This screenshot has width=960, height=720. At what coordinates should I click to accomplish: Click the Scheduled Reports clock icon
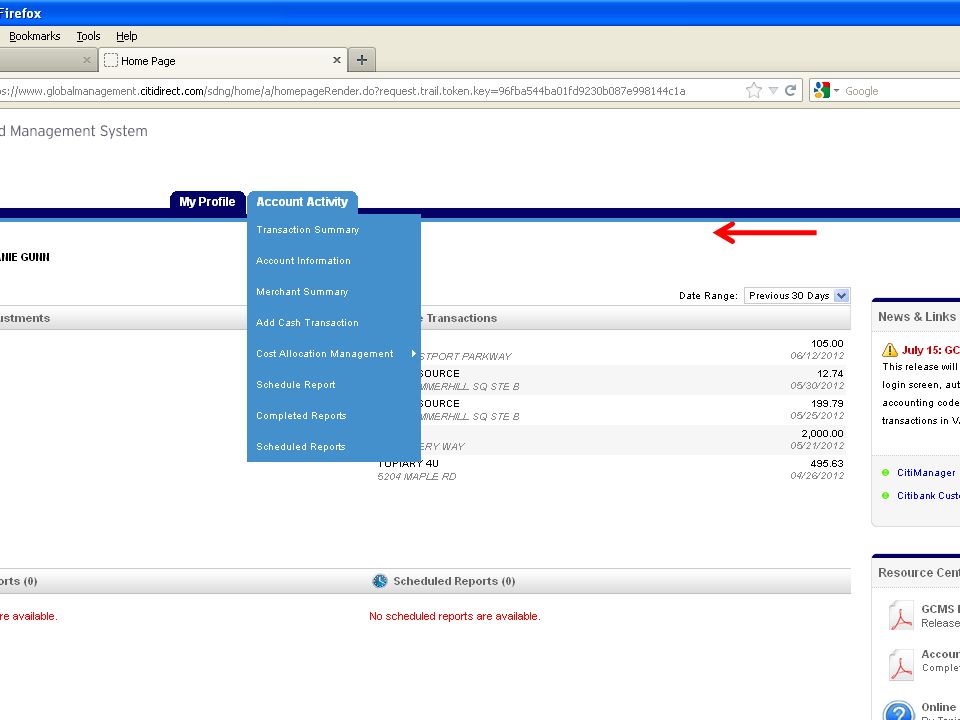click(380, 581)
